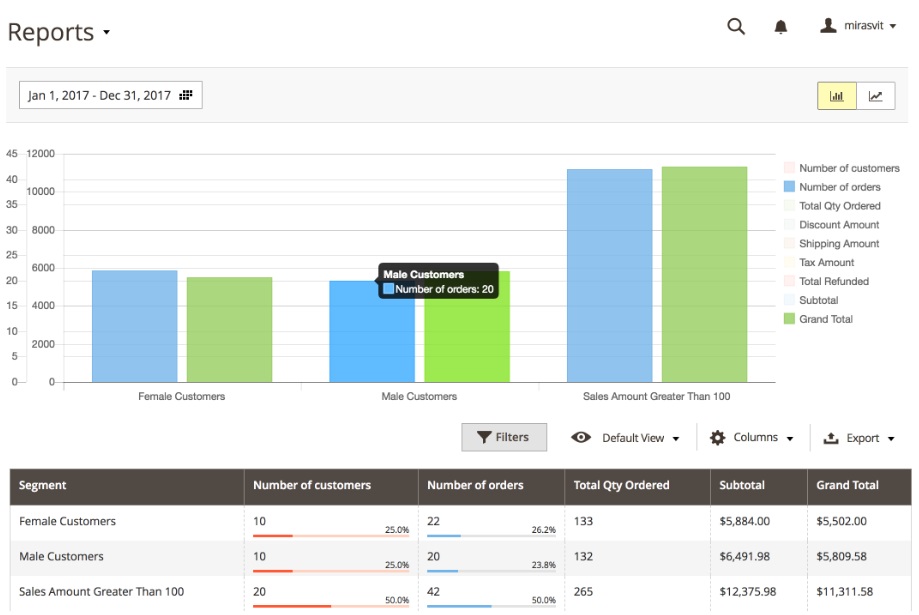The height and width of the screenshot is (615, 919).
Task: Switch to line chart view icon
Action: click(x=875, y=96)
